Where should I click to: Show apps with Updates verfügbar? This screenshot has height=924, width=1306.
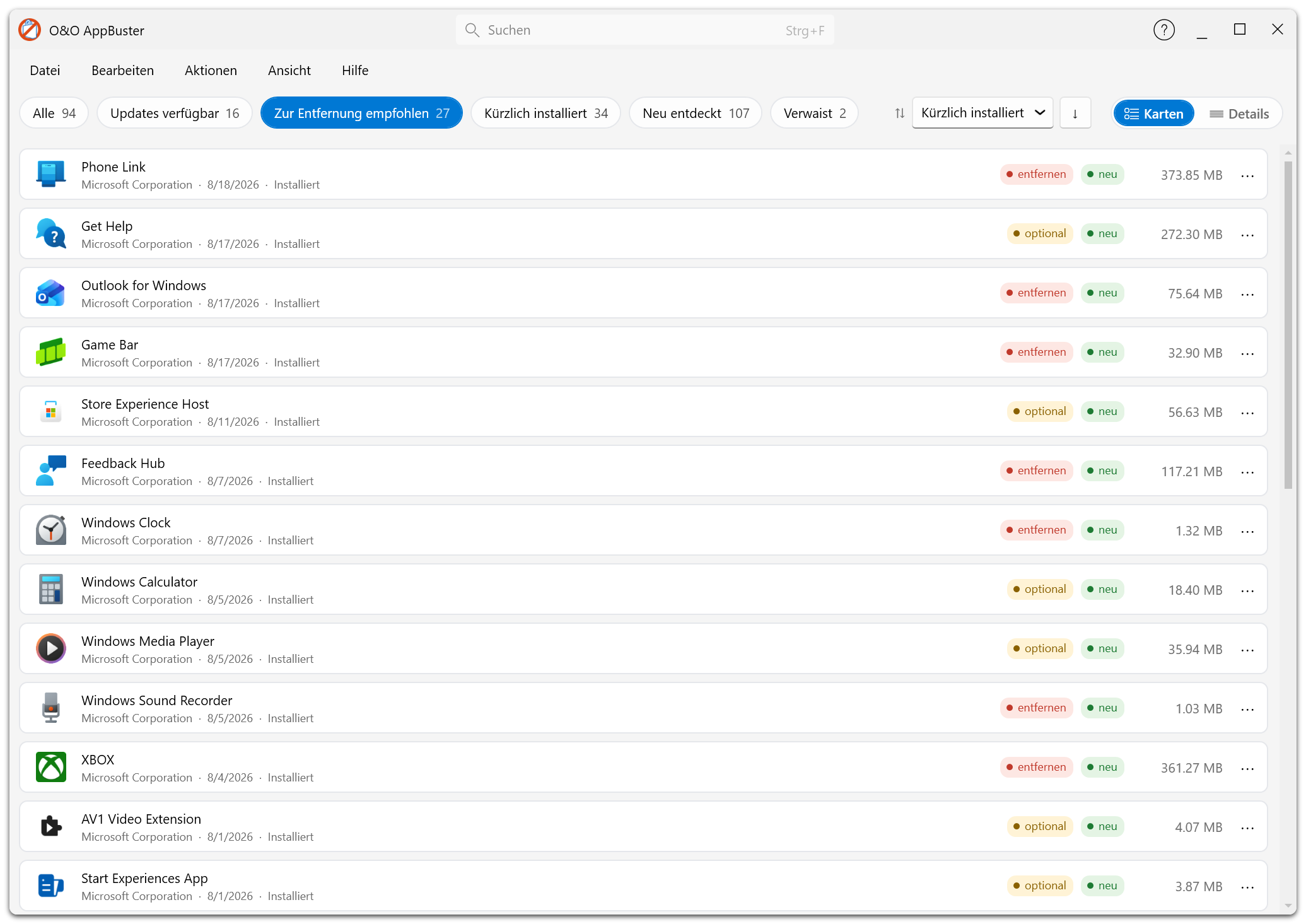coord(175,114)
